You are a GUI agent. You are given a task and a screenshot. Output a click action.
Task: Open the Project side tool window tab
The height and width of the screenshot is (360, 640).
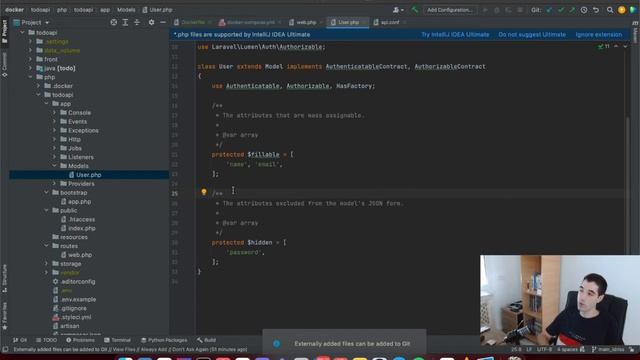coord(4,31)
